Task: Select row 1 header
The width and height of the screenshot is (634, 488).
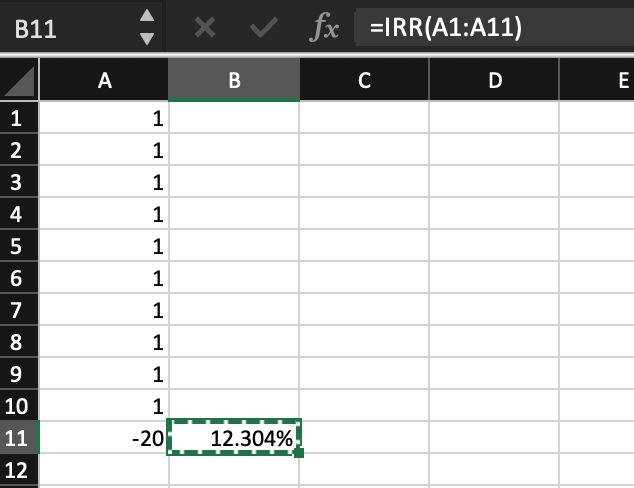Action: tap(19, 118)
